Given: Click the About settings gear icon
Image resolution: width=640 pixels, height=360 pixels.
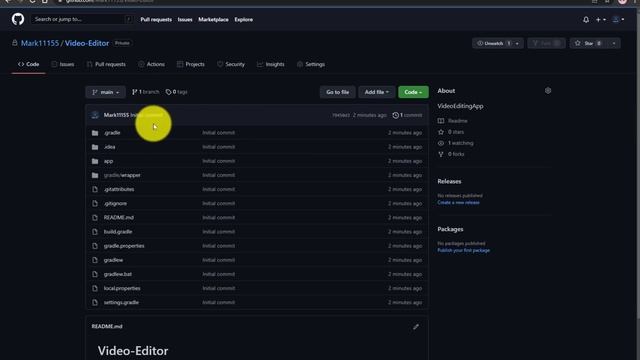Looking at the screenshot, I should tap(548, 91).
